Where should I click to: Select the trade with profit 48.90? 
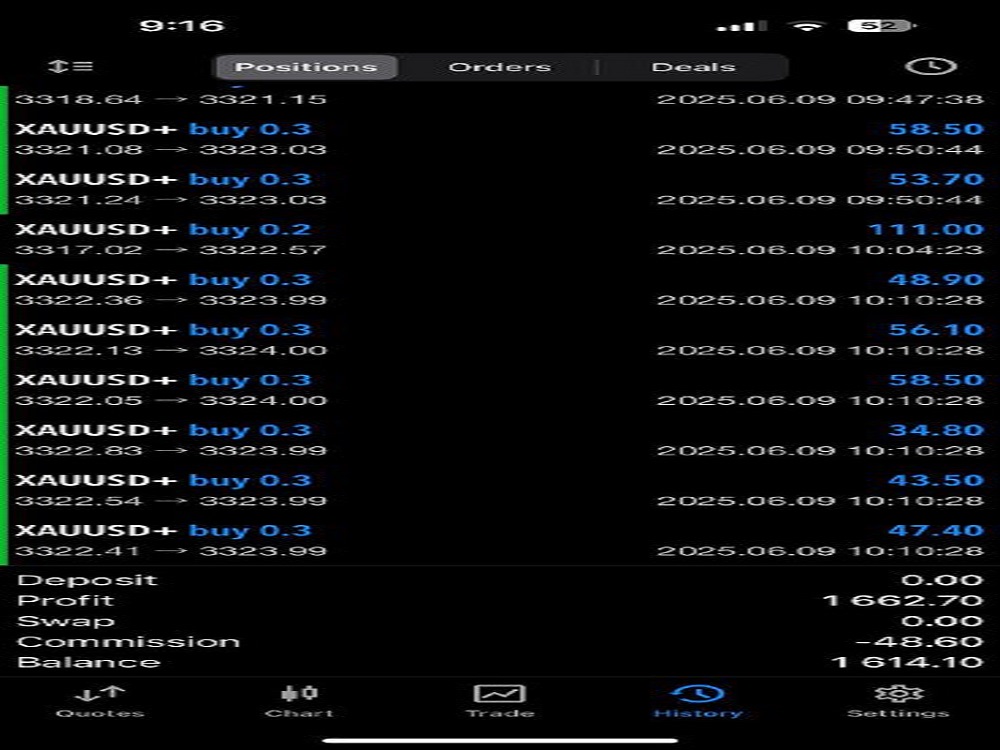pos(500,290)
